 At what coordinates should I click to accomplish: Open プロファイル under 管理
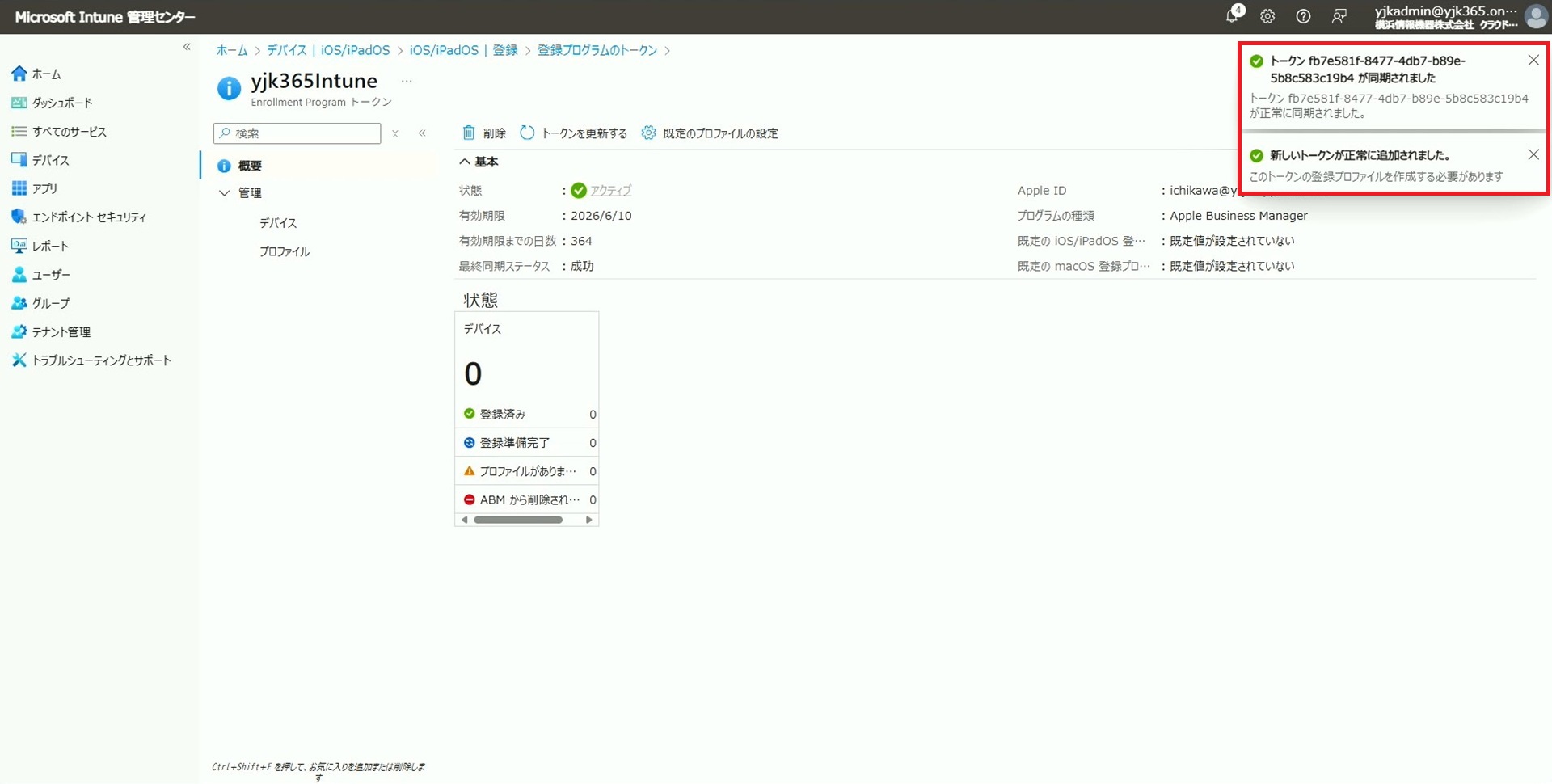[x=285, y=251]
